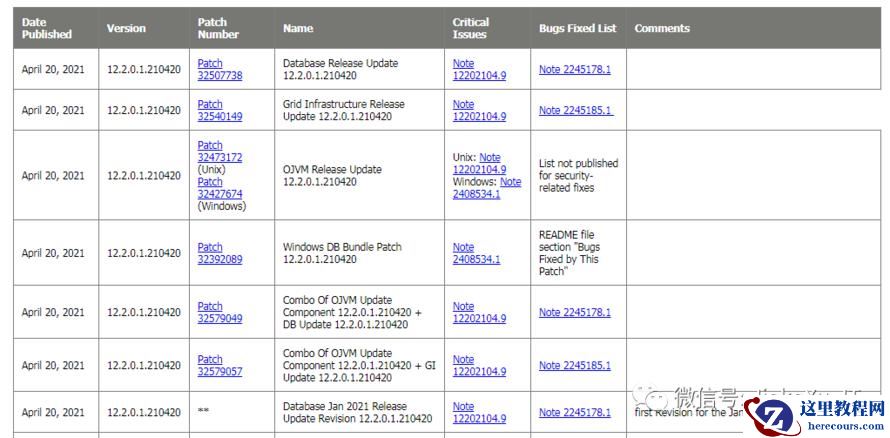Click the April 20, 2021 date in the Patch 32579057 row
Screen dimensions: 890x438
click(53, 365)
